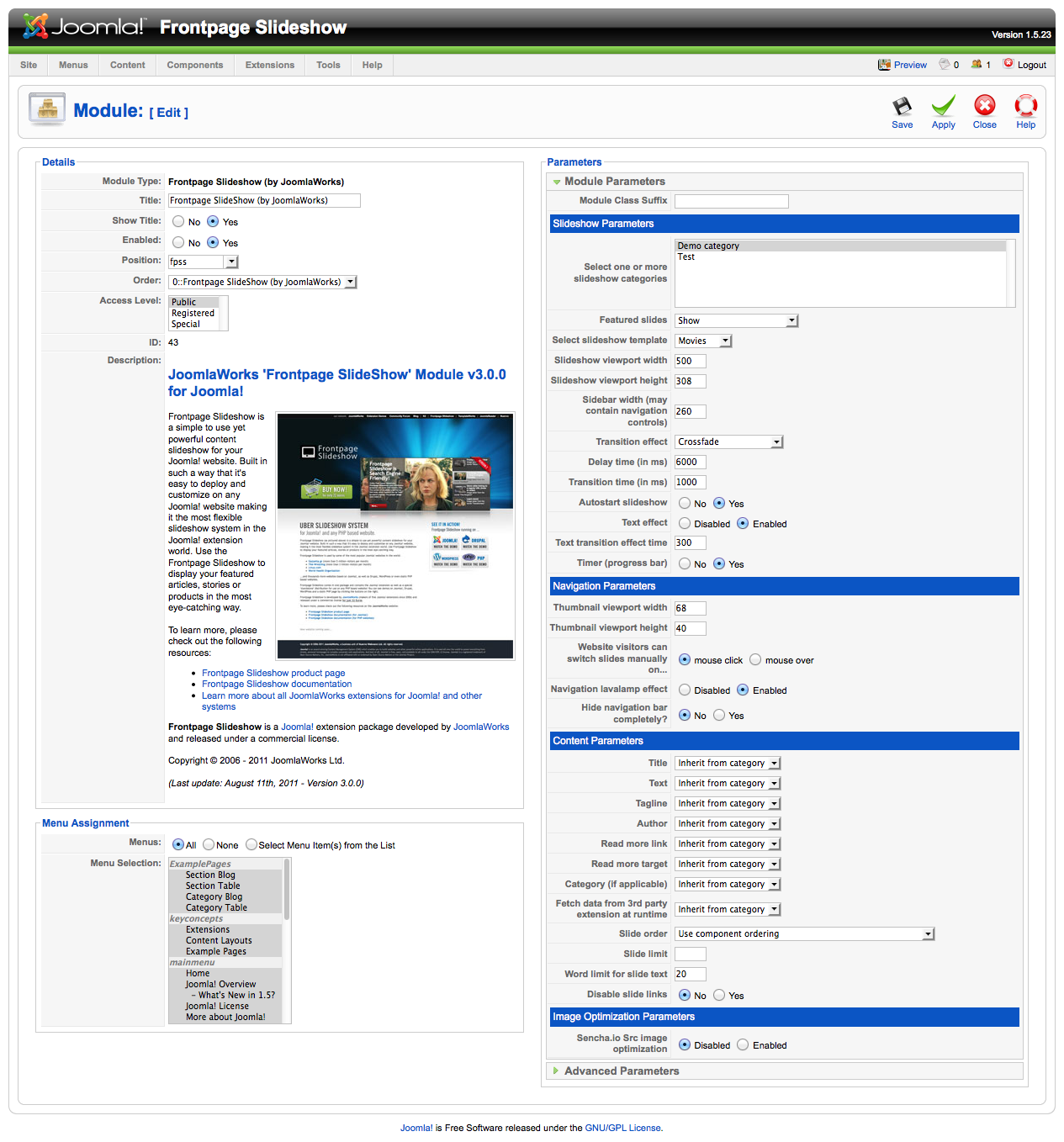Disable Navigation lavalamp effect
The height and width of the screenshot is (1142, 1064).
(685, 690)
